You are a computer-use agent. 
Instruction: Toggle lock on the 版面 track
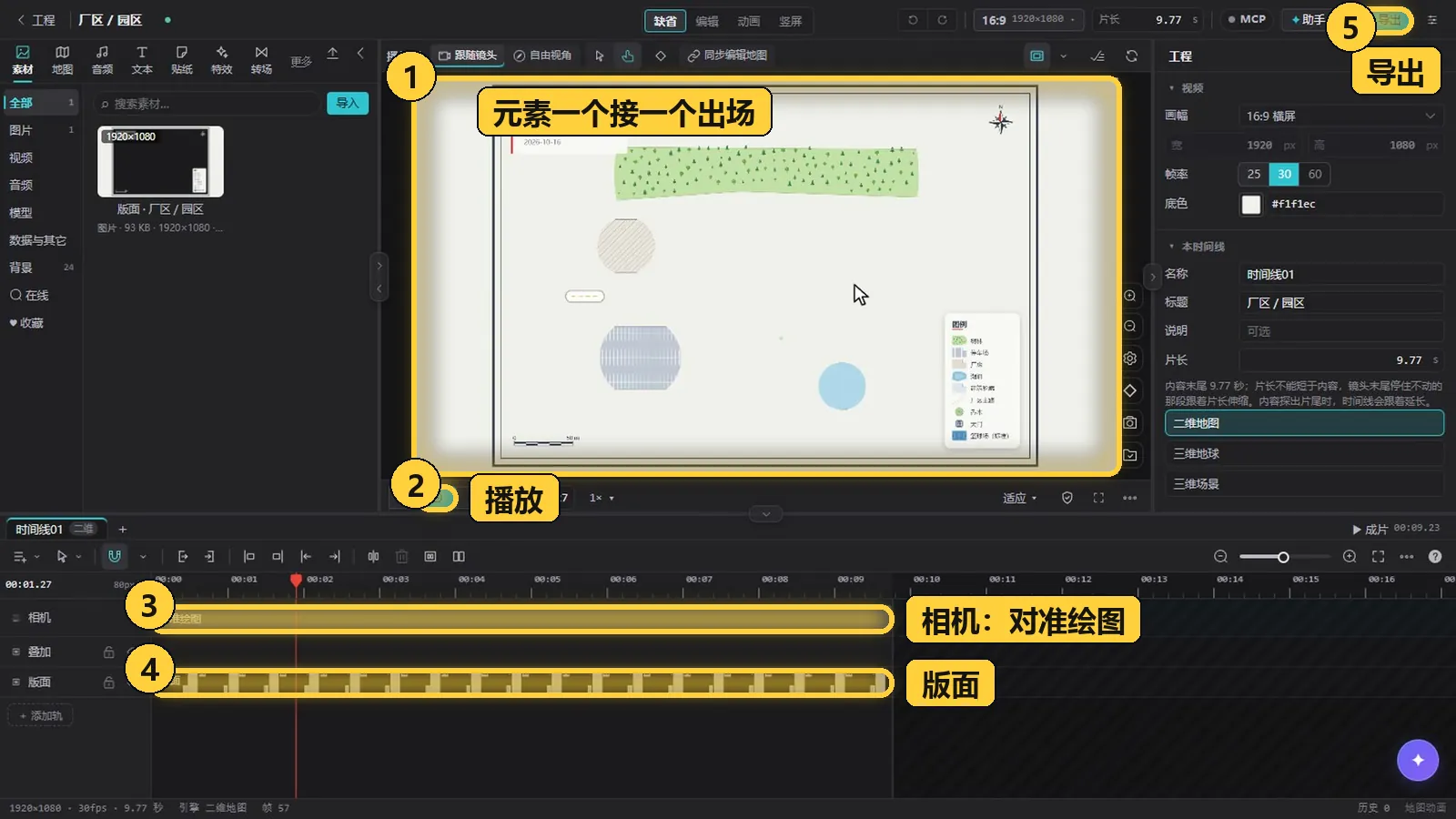click(x=109, y=682)
